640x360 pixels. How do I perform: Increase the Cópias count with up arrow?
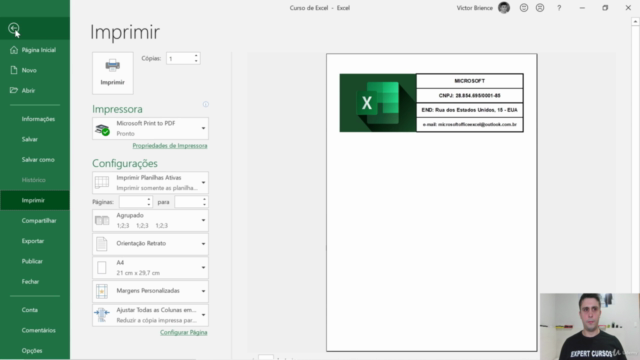196,56
